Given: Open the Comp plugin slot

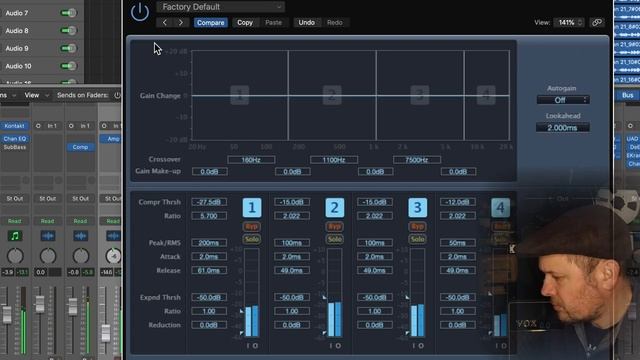Looking at the screenshot, I should click(80, 147).
